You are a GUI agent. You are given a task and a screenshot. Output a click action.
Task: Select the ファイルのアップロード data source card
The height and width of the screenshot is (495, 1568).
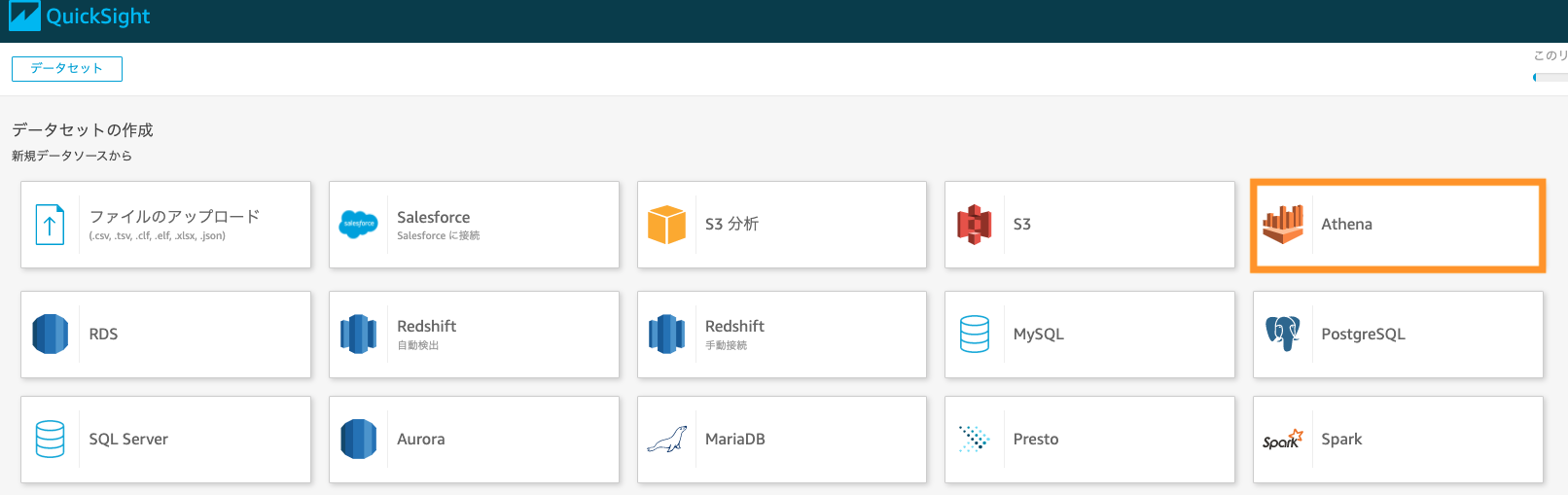click(165, 225)
